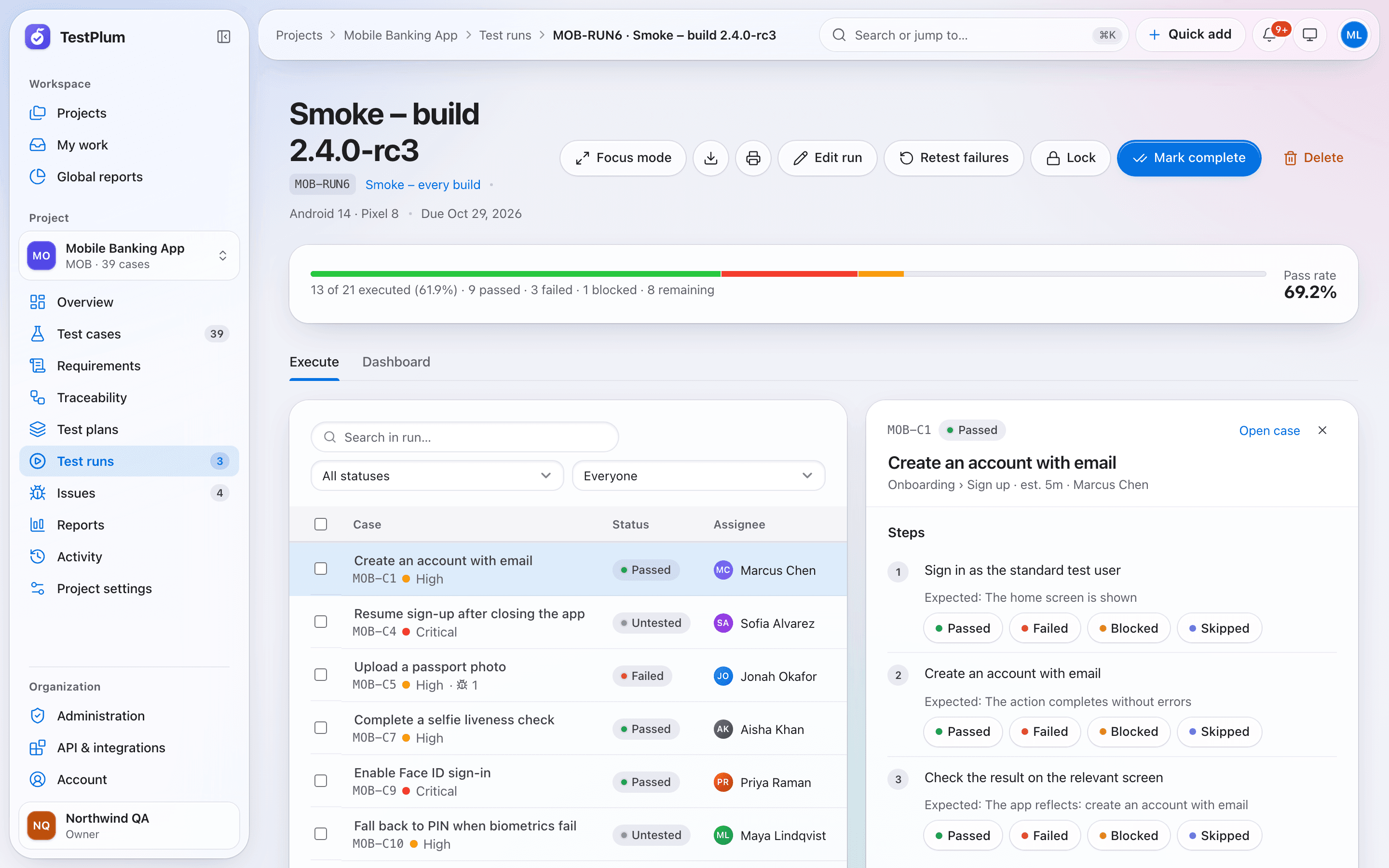1389x868 pixels.
Task: Open the ML user avatar menu
Action: (1353, 35)
